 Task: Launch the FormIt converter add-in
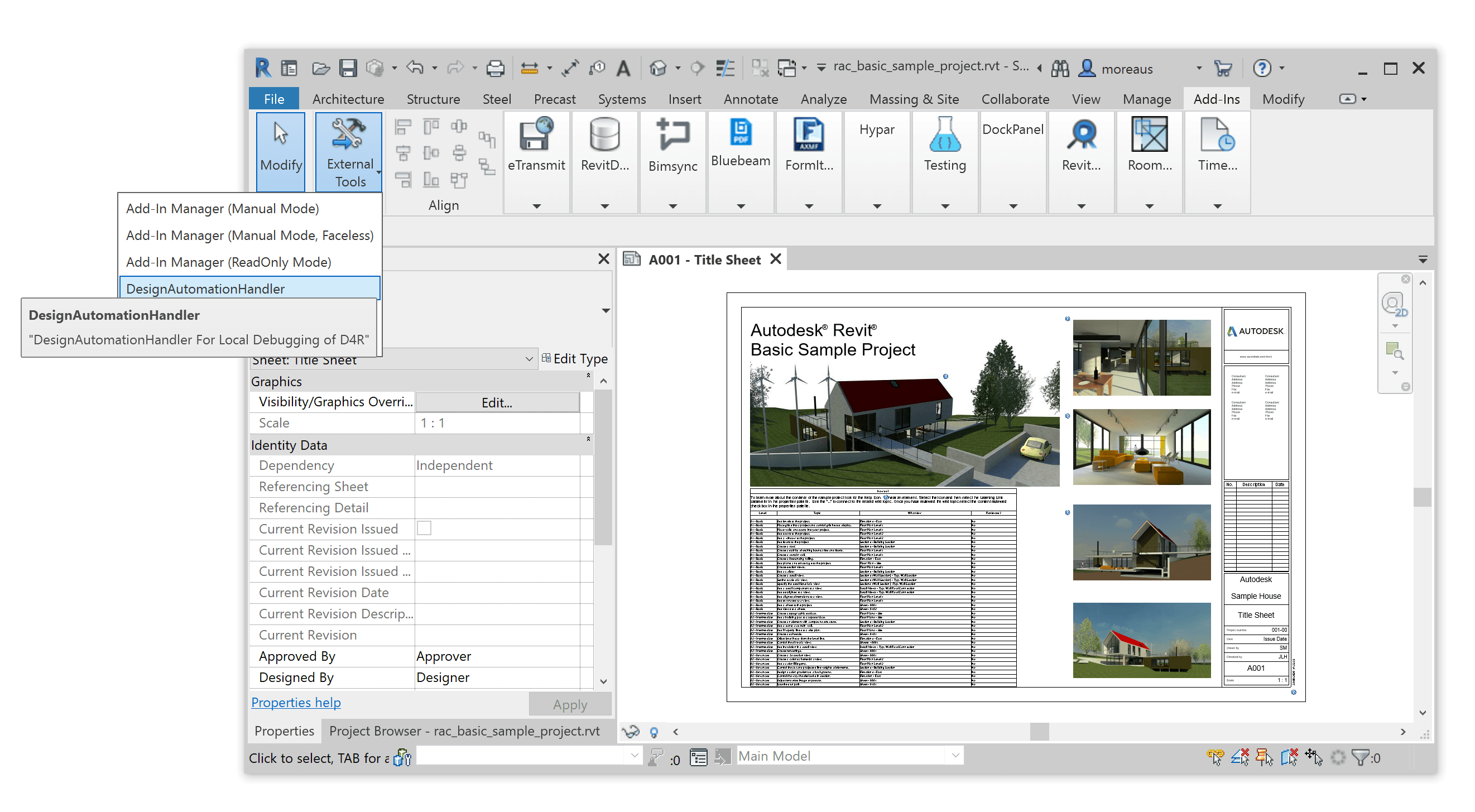pos(809,145)
